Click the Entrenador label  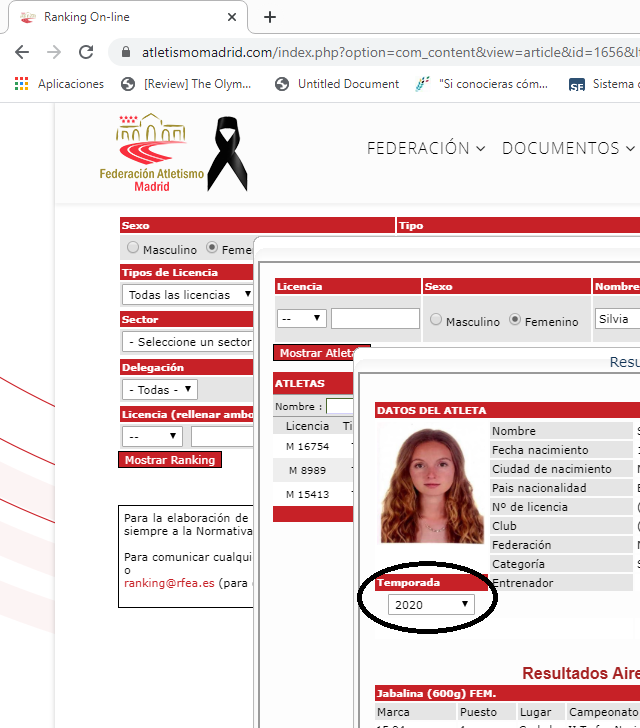point(522,583)
